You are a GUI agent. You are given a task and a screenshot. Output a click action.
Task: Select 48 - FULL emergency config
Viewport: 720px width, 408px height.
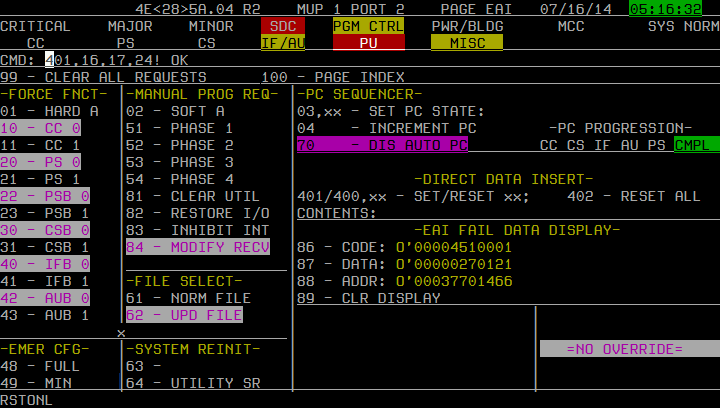pyautogui.click(x=40, y=366)
